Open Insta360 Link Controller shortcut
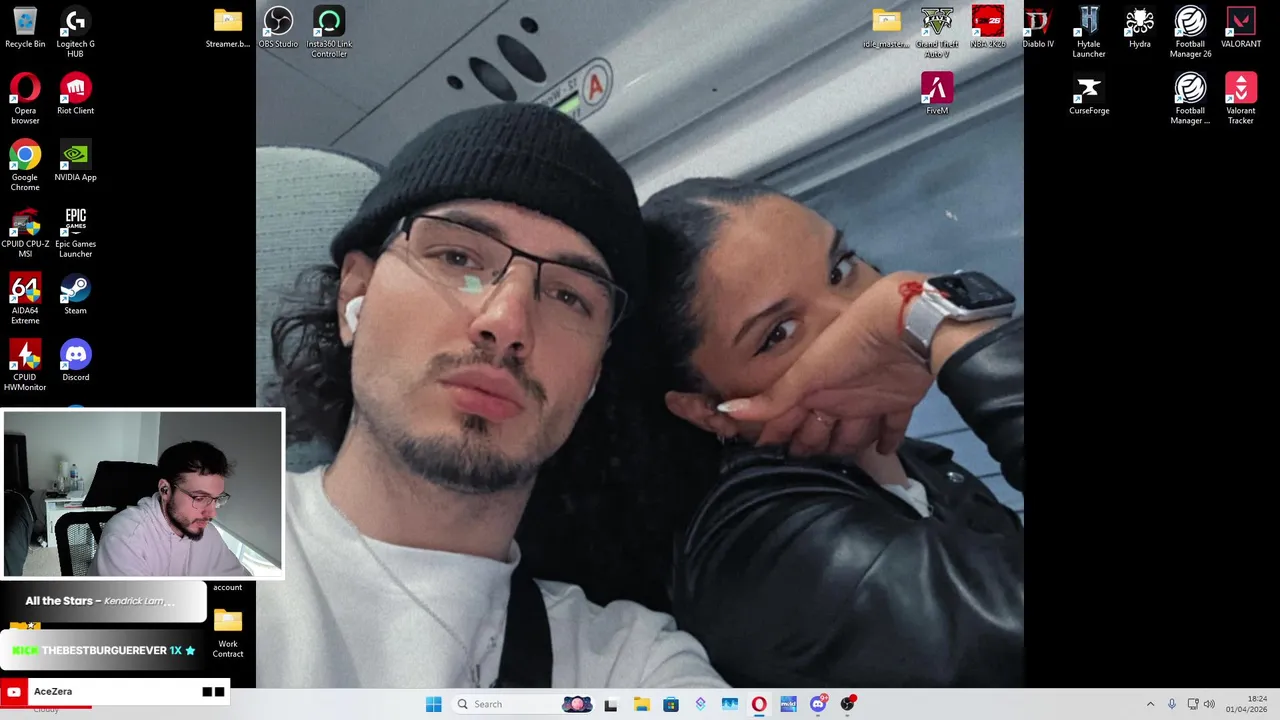Viewport: 1280px width, 720px height. point(329,33)
